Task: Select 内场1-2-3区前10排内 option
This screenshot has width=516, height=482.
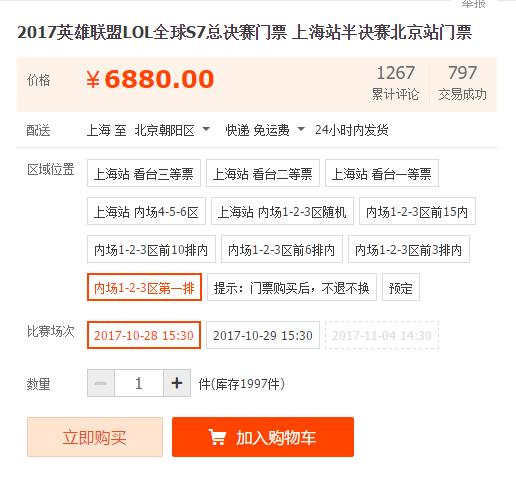Action: [x=151, y=249]
